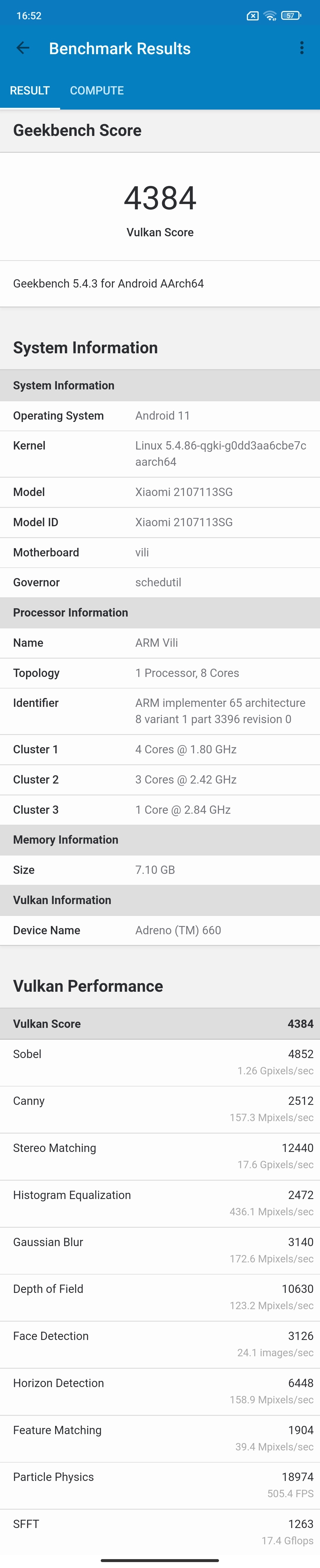Select the Governor schedutil row

point(160,582)
